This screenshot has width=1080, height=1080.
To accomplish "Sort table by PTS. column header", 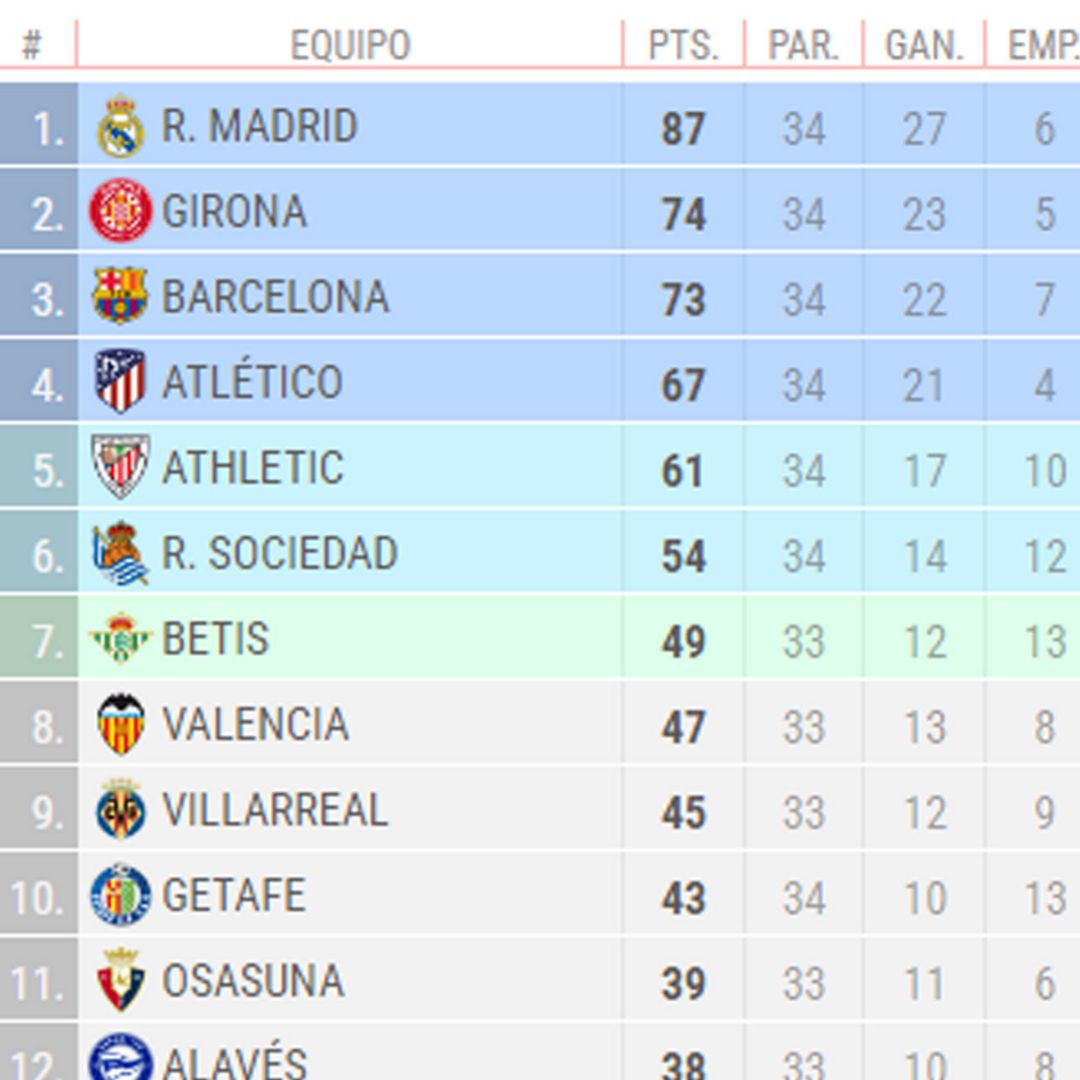I will pos(683,45).
